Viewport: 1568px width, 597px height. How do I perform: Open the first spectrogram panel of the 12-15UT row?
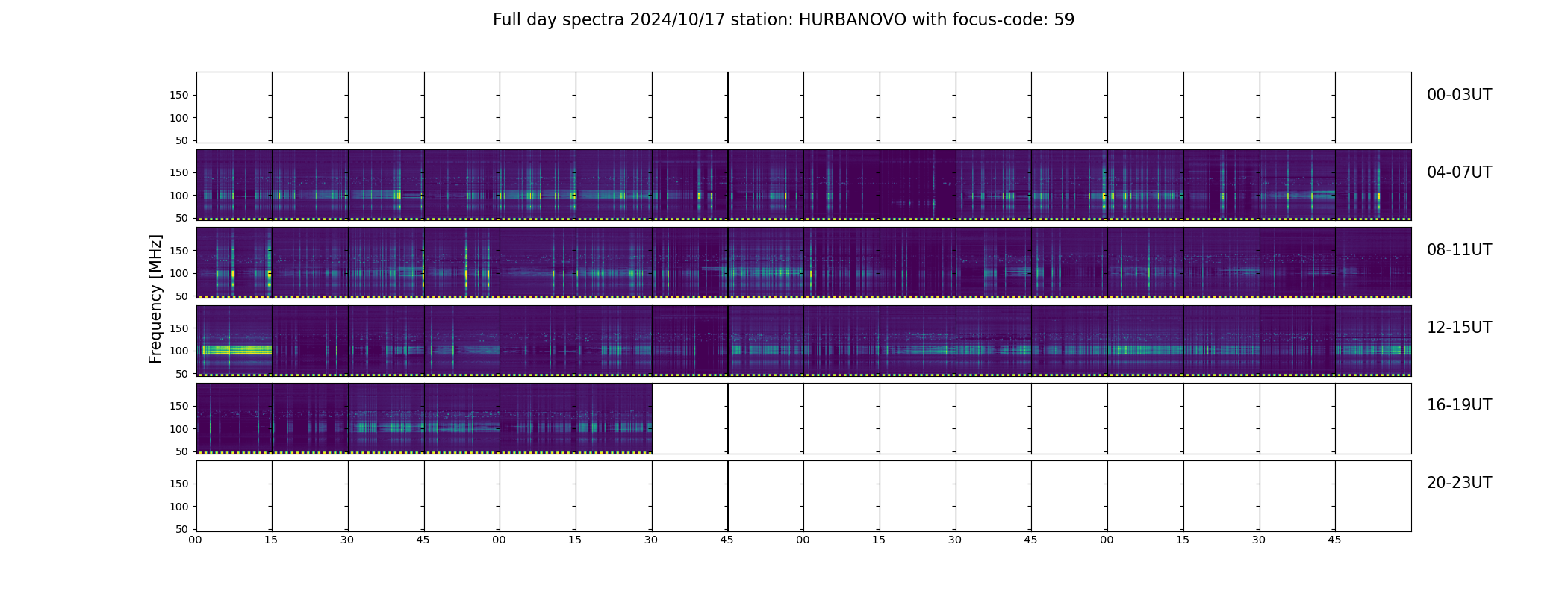pyautogui.click(x=234, y=340)
